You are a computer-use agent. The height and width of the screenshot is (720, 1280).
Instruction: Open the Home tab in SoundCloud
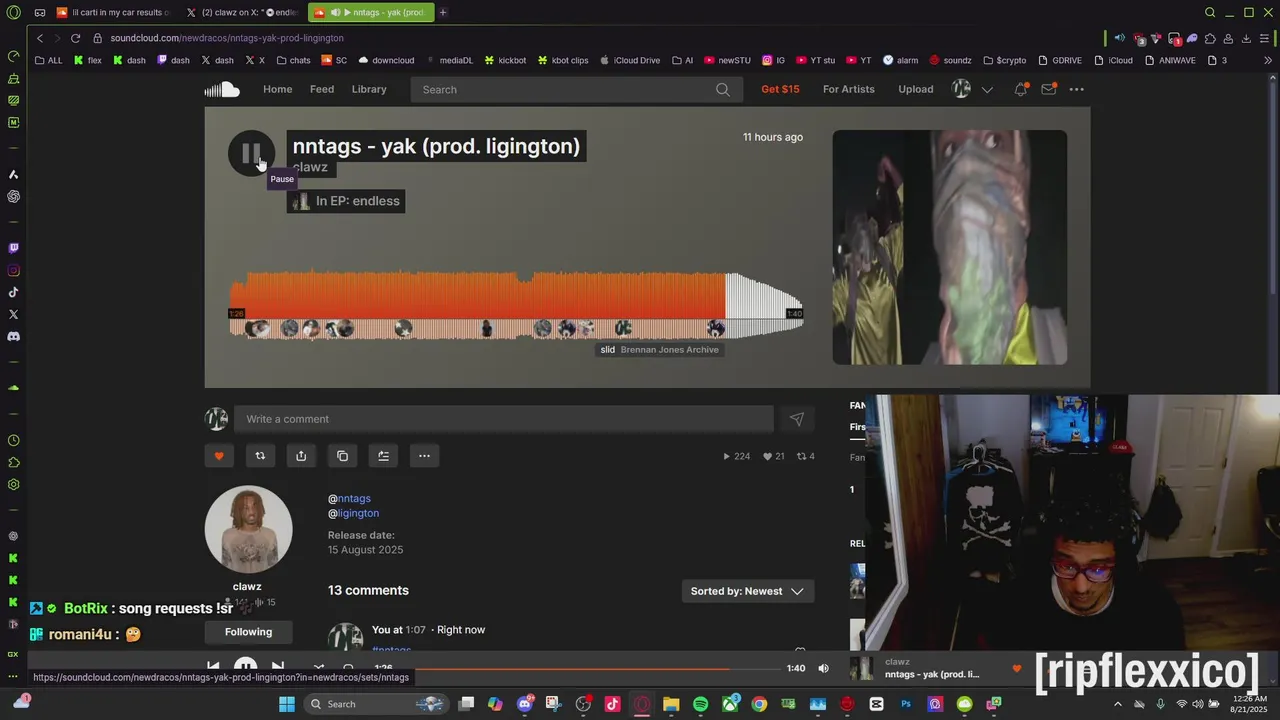pos(277,89)
